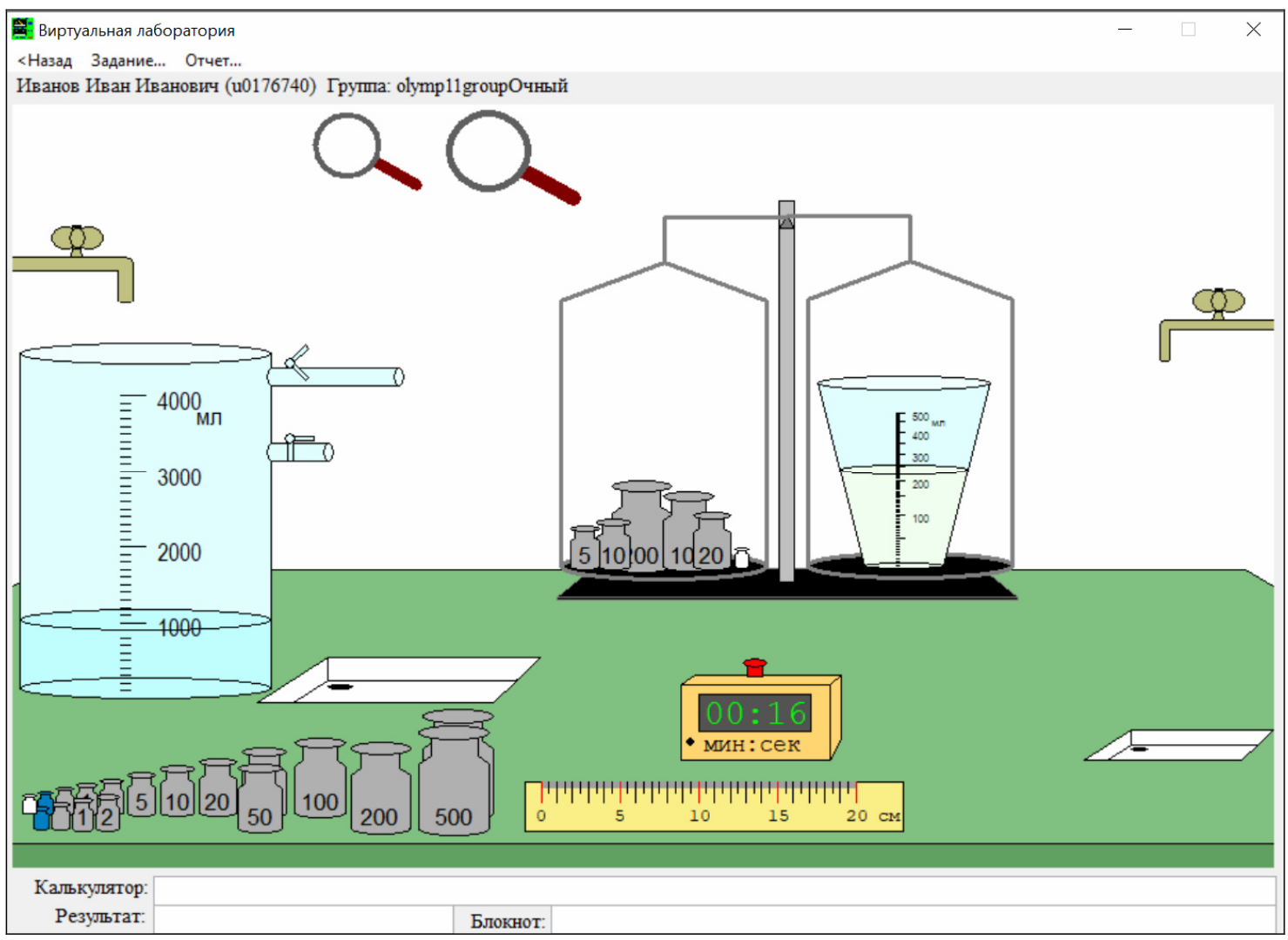Click the 20 weight on the balance pan
Image resolution: width=1288 pixels, height=940 pixels.
pos(711,541)
